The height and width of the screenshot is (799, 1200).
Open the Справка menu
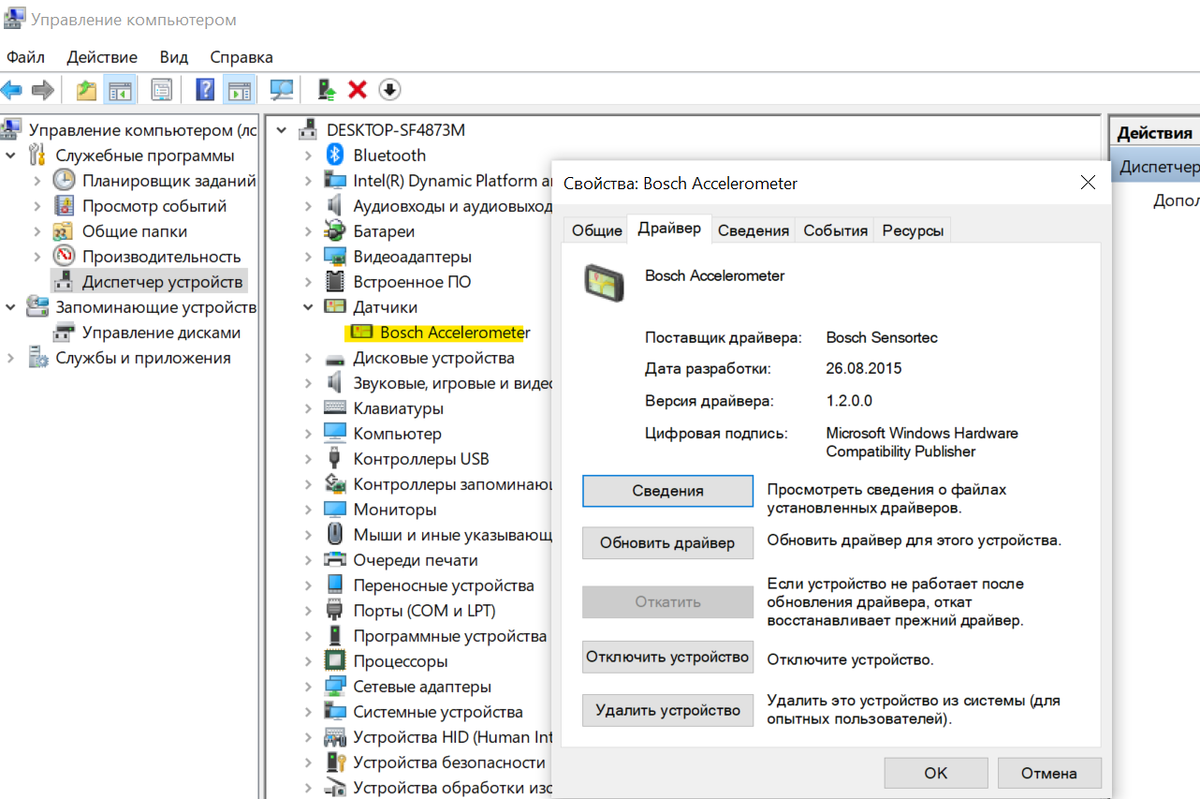[x=241, y=57]
